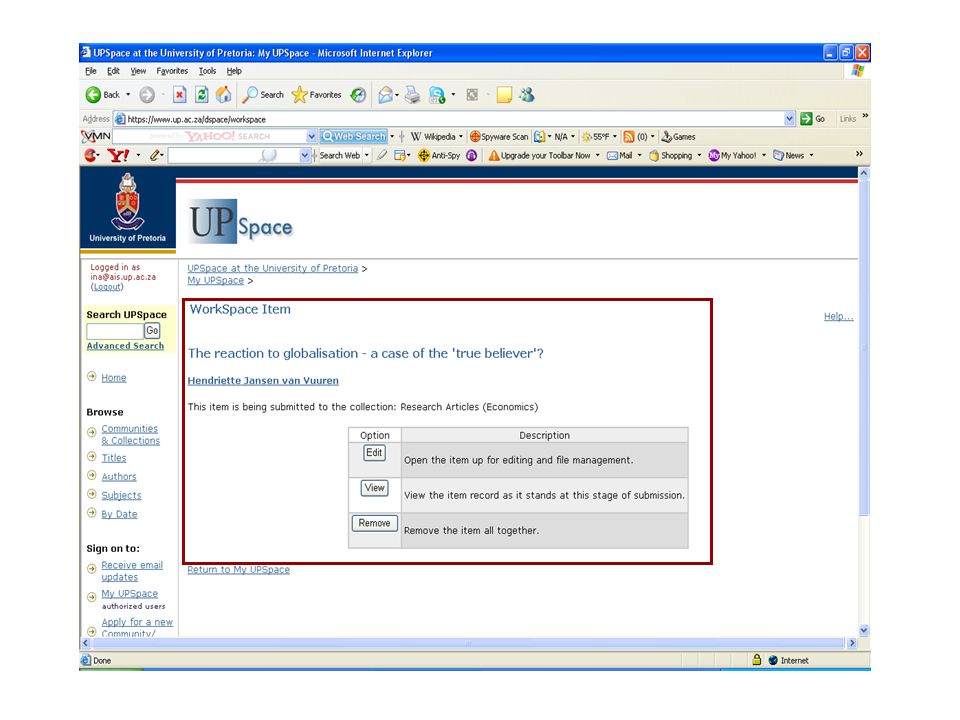Expand Search Web dropdown arrow
This screenshot has width=960, height=720.
(367, 156)
